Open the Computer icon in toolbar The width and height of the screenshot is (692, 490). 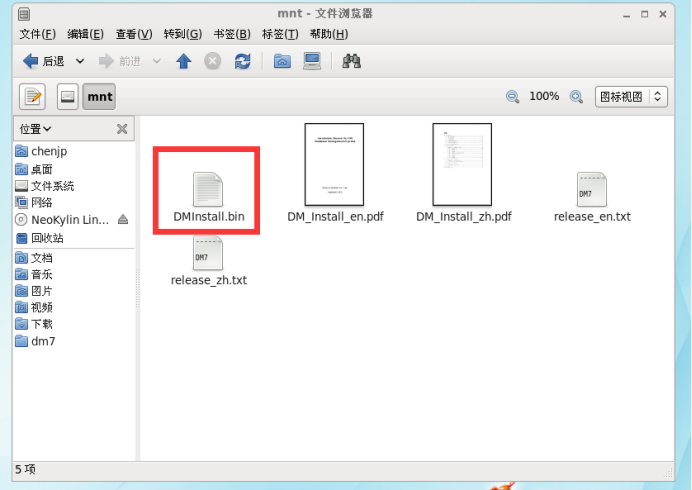coord(312,61)
